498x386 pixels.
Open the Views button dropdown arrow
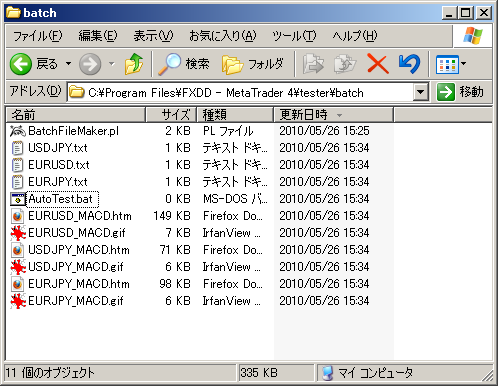463,63
